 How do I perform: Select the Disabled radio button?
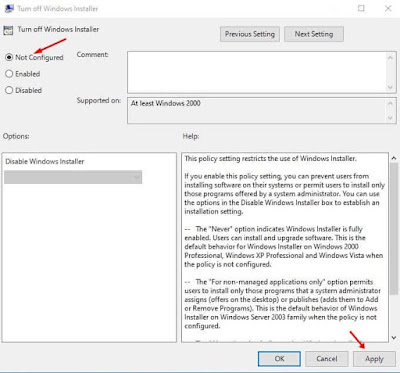9,90
